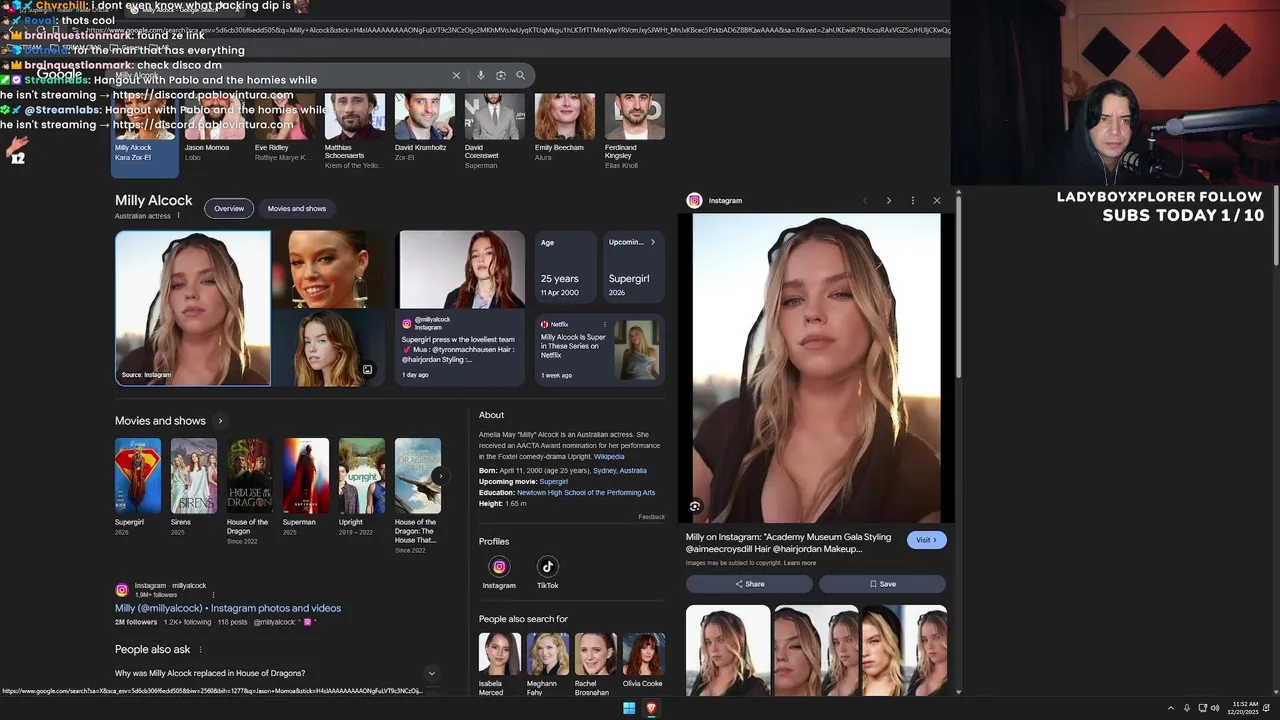Open the volume control in system tray
Image resolution: width=1280 pixels, height=720 pixels.
(1215, 708)
